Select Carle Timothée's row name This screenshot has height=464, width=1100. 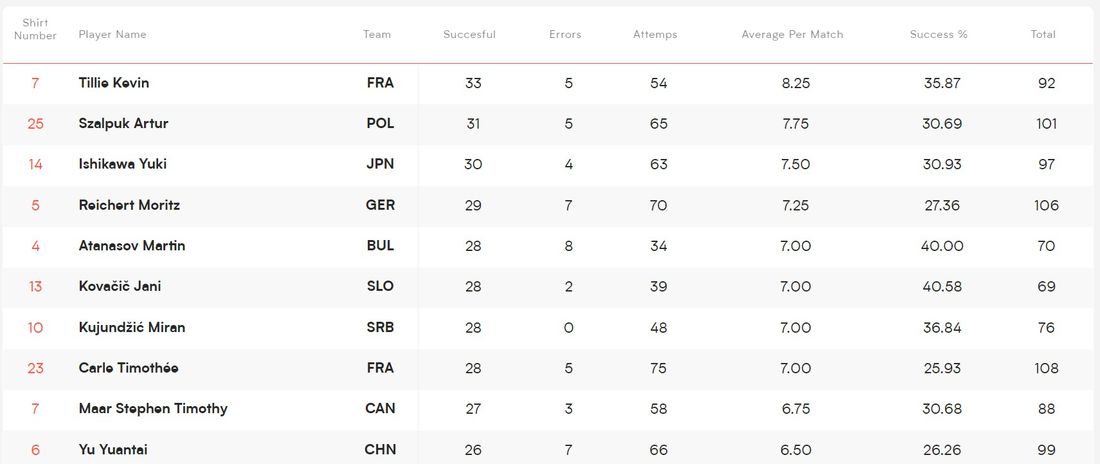coord(128,368)
